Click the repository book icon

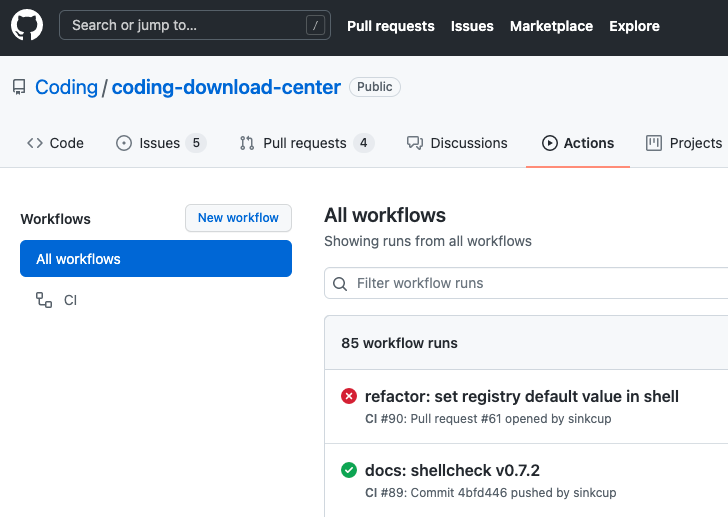pos(19,87)
